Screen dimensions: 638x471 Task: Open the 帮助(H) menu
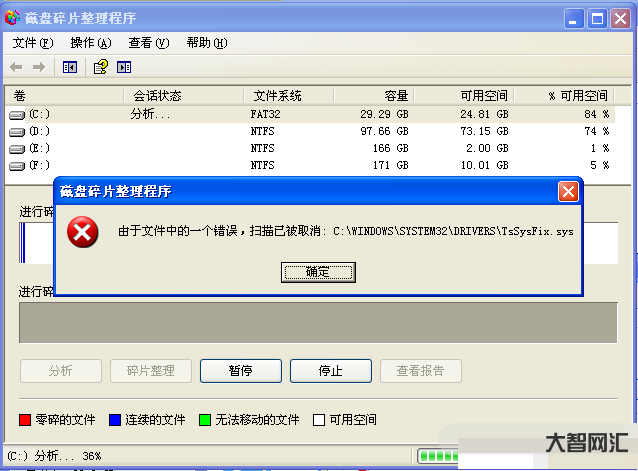(x=206, y=43)
